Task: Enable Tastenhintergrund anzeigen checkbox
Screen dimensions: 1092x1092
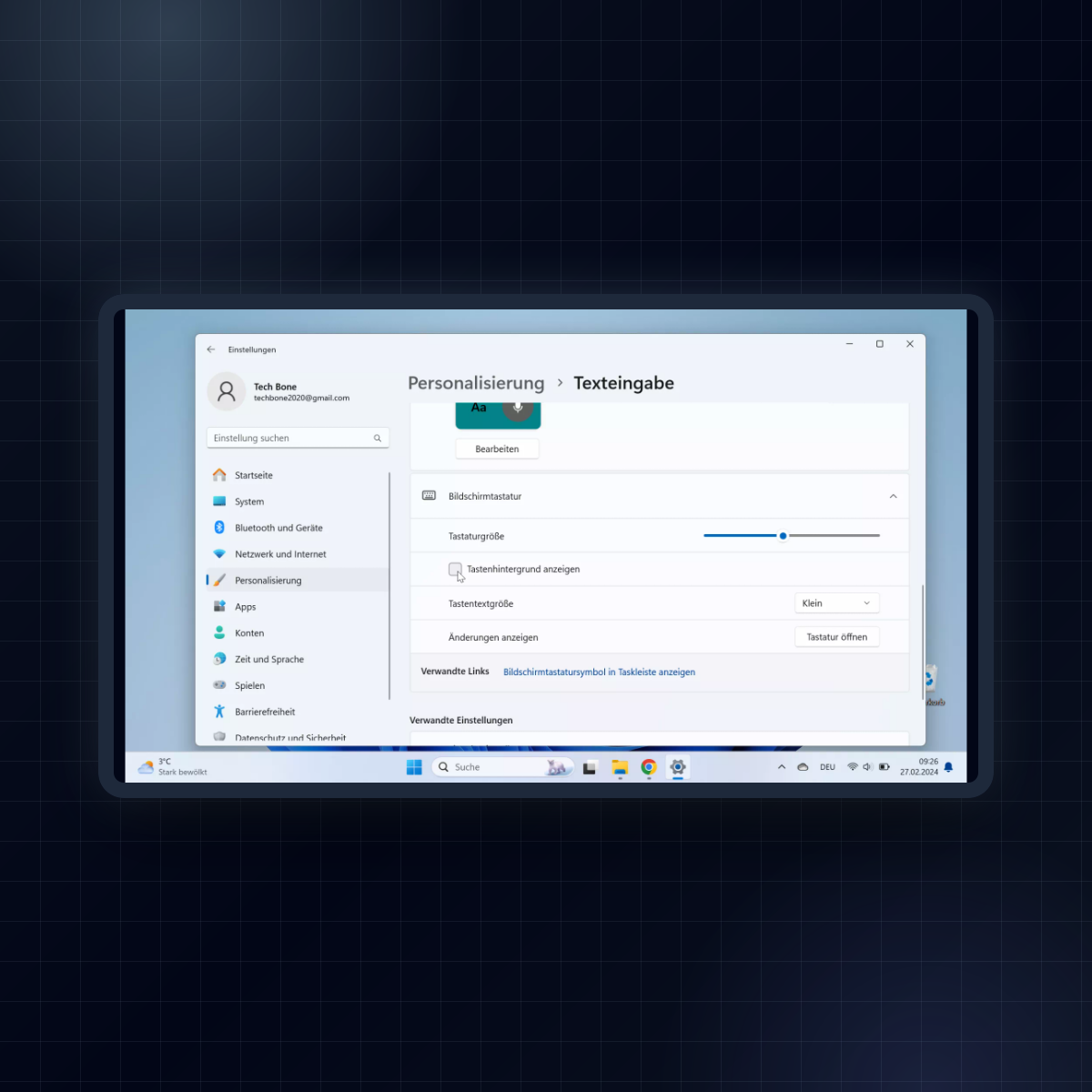Action: coord(455,570)
